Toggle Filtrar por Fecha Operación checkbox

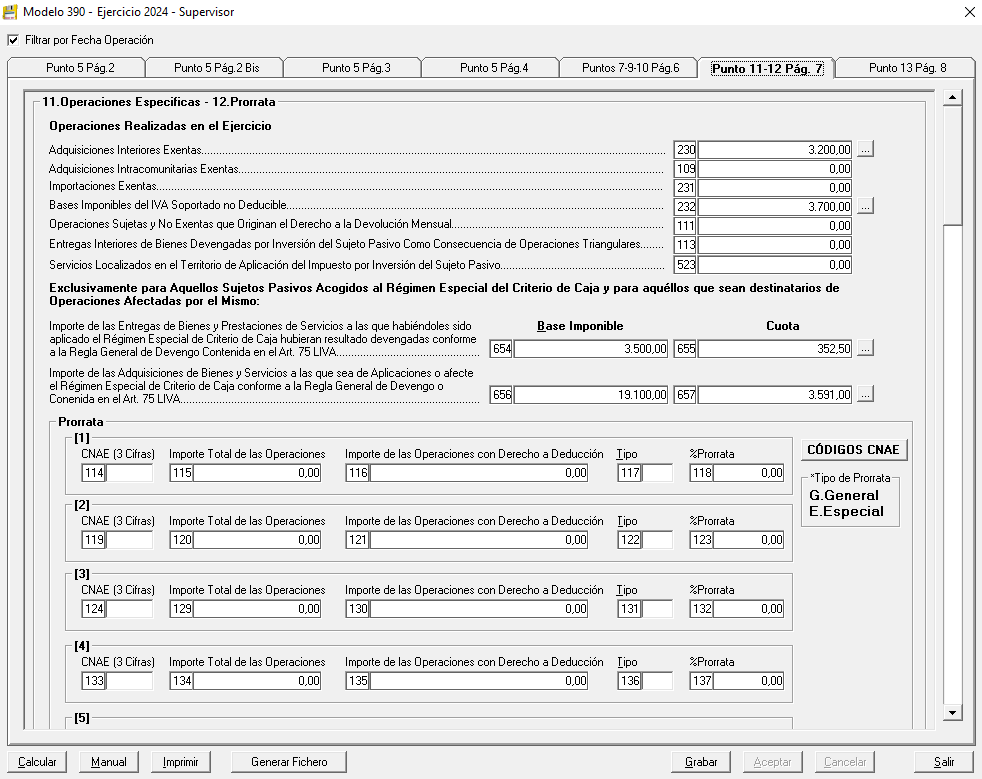point(13,40)
